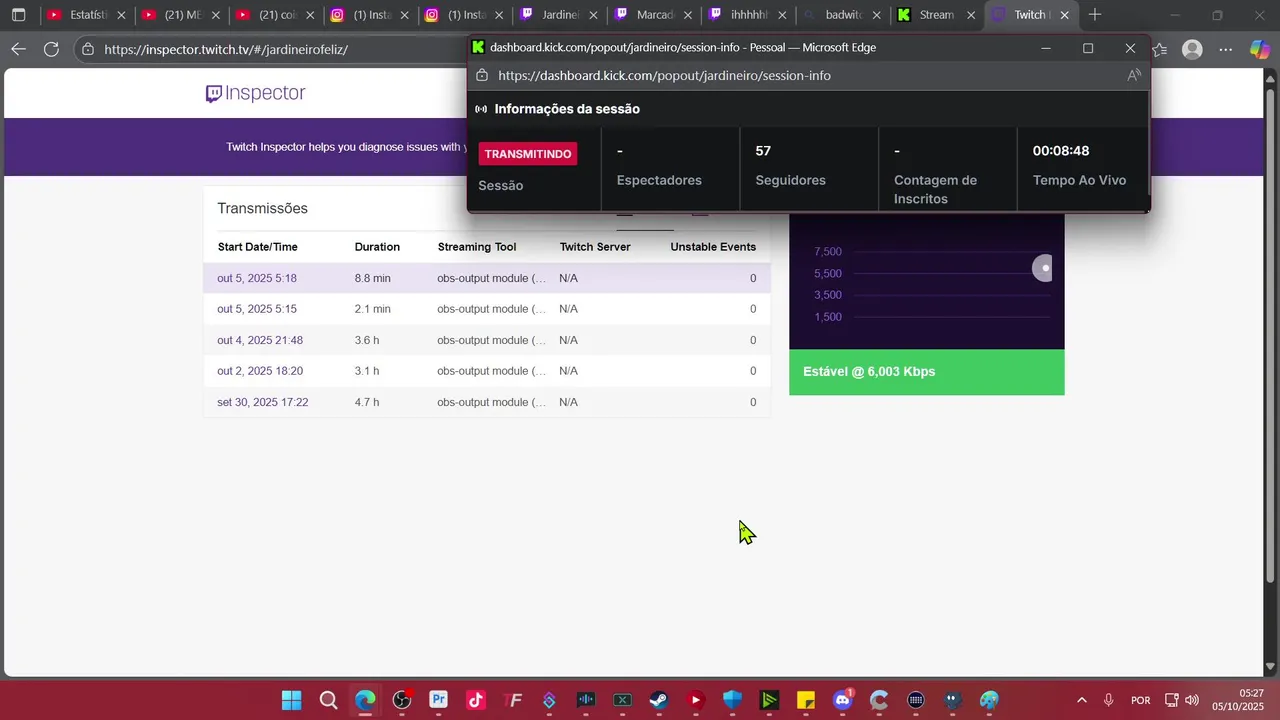Open Windows Security shield from taskbar
The width and height of the screenshot is (1280, 720).
(732, 700)
